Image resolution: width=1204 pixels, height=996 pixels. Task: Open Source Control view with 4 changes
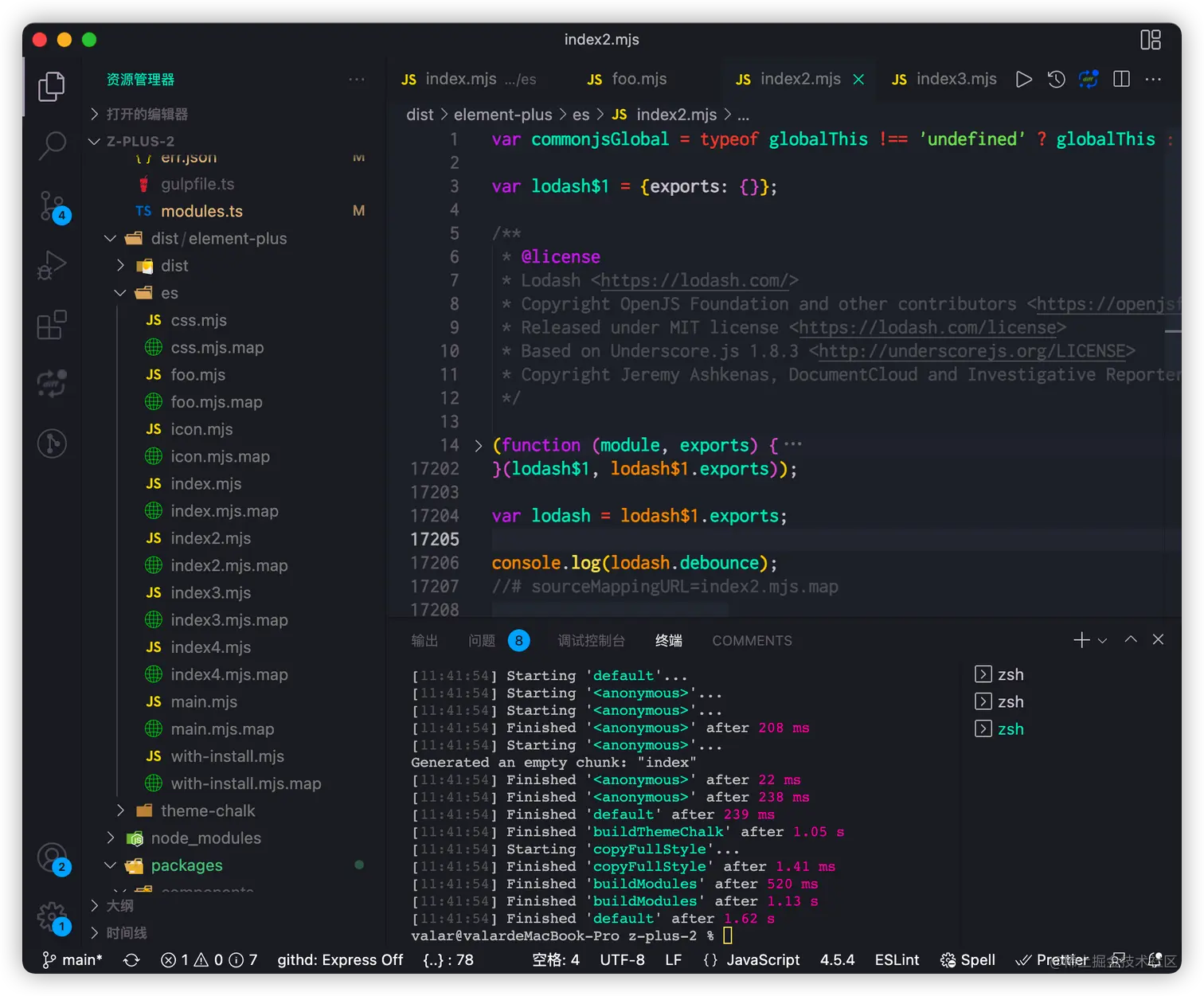(x=53, y=206)
